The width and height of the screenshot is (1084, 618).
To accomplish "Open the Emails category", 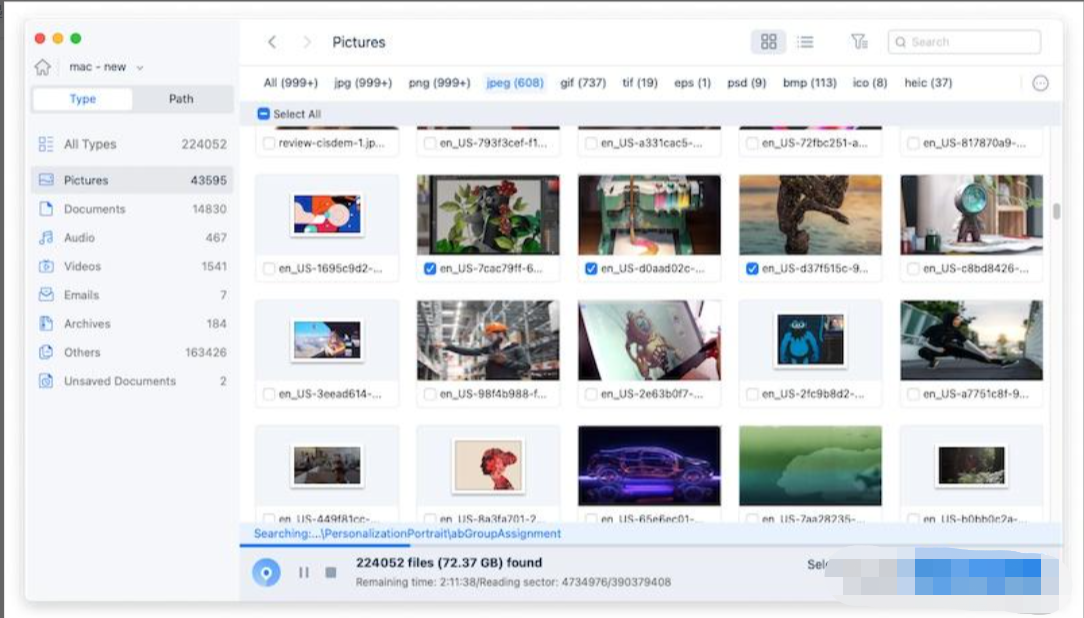I will [x=81, y=295].
